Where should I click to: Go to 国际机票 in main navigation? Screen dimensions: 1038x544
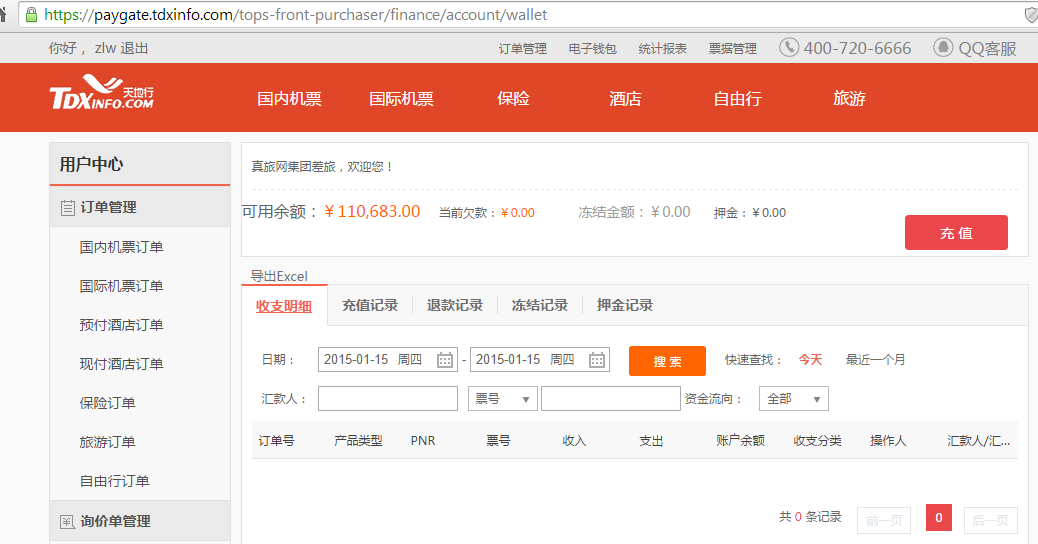tap(401, 99)
